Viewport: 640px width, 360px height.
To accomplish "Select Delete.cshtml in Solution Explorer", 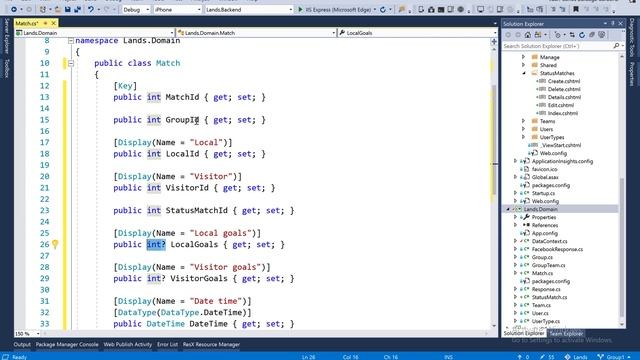I will pyautogui.click(x=564, y=89).
